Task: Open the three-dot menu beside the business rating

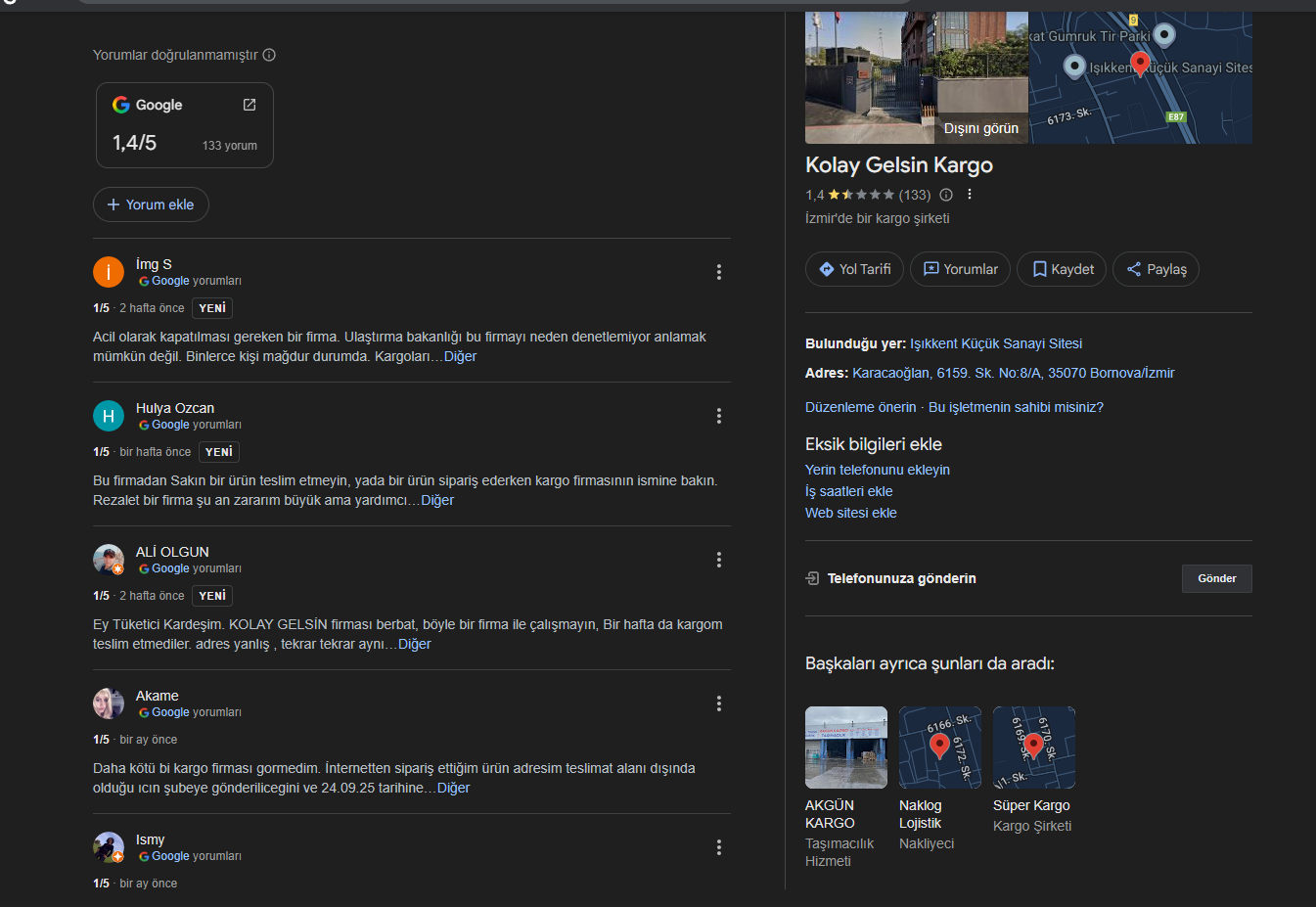Action: tap(970, 195)
